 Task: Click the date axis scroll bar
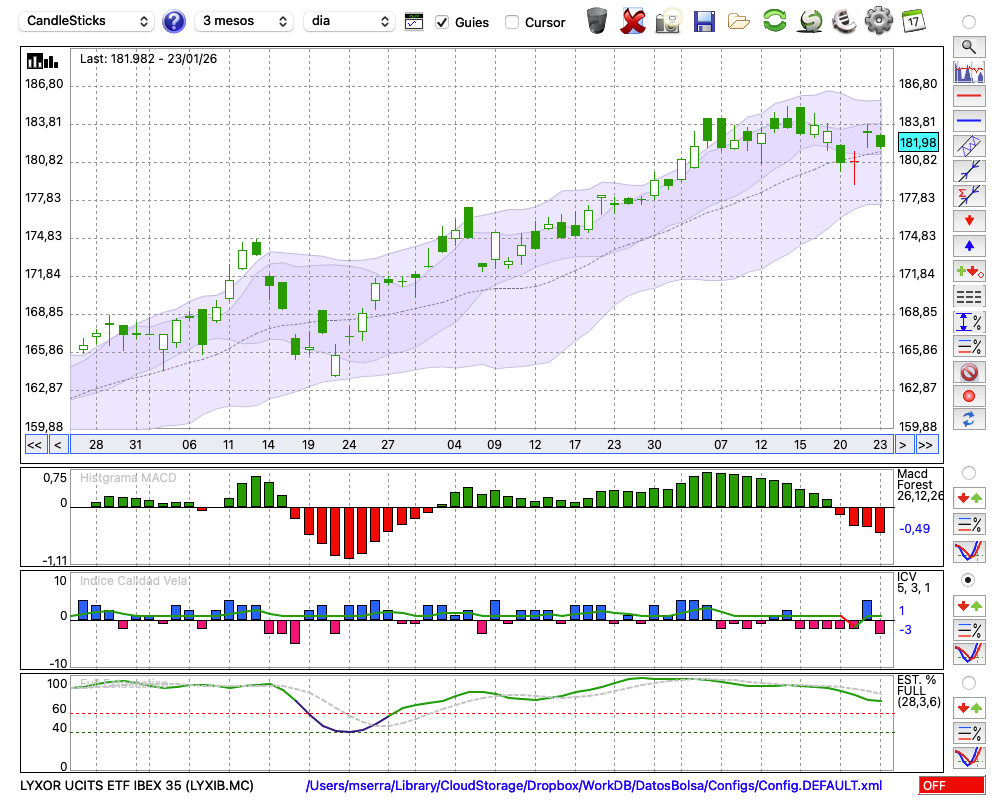tap(482, 445)
